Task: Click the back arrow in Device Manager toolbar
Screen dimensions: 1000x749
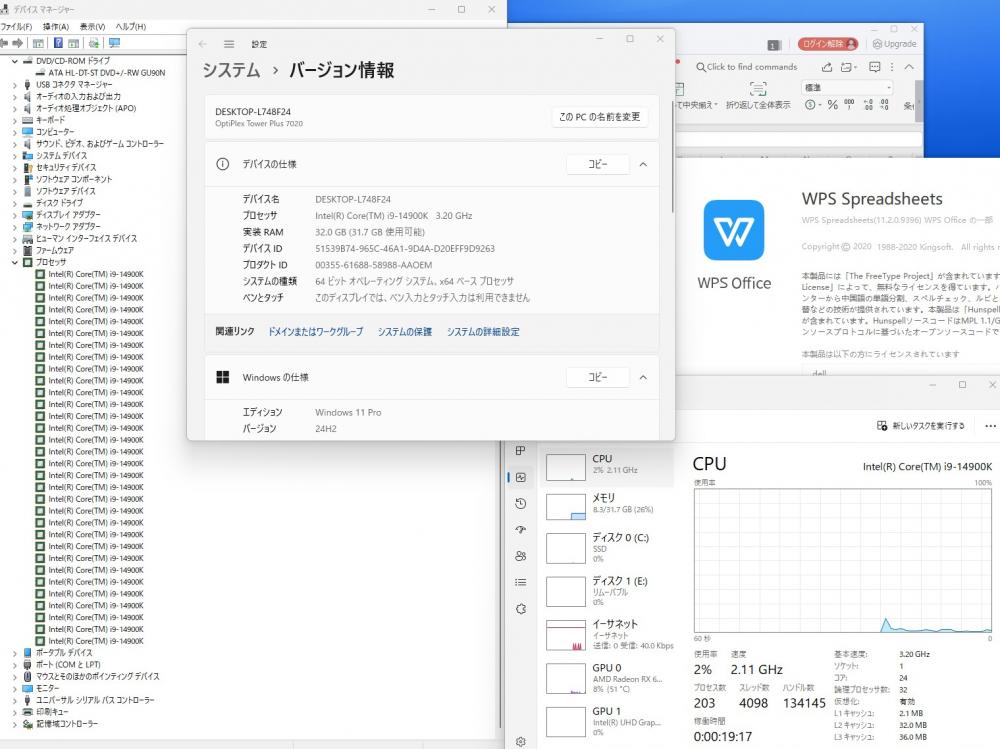Action: coord(4,43)
